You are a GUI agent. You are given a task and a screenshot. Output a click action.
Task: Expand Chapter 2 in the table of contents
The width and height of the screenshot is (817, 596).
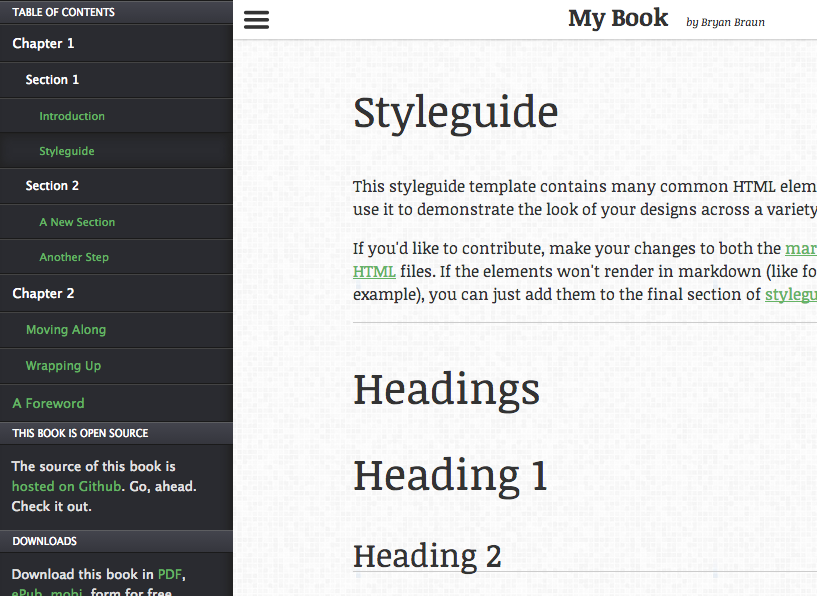pyautogui.click(x=43, y=293)
